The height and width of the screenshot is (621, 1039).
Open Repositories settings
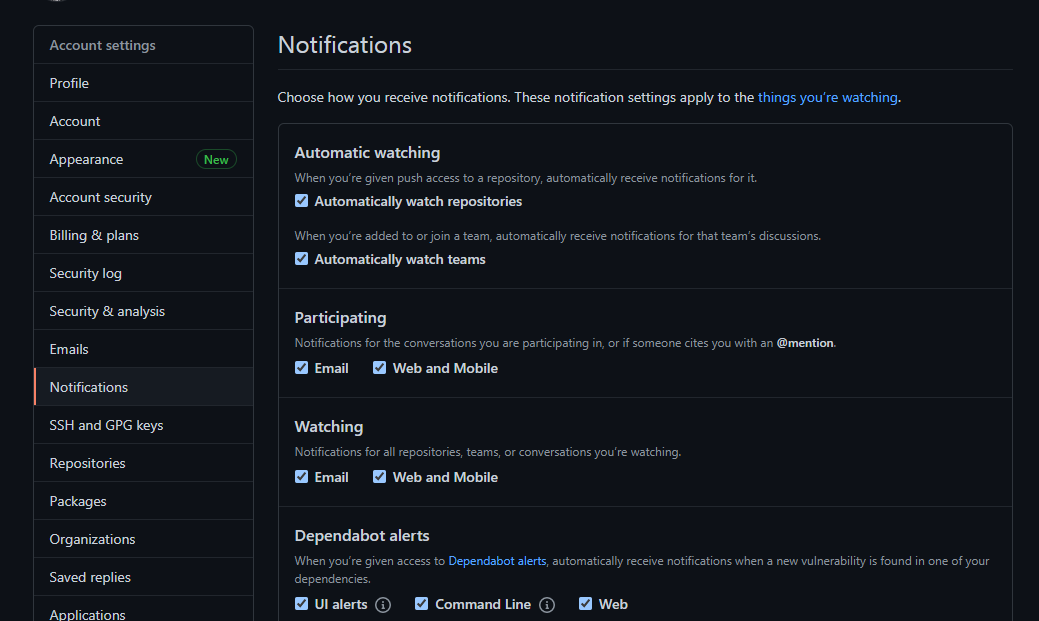click(x=143, y=463)
